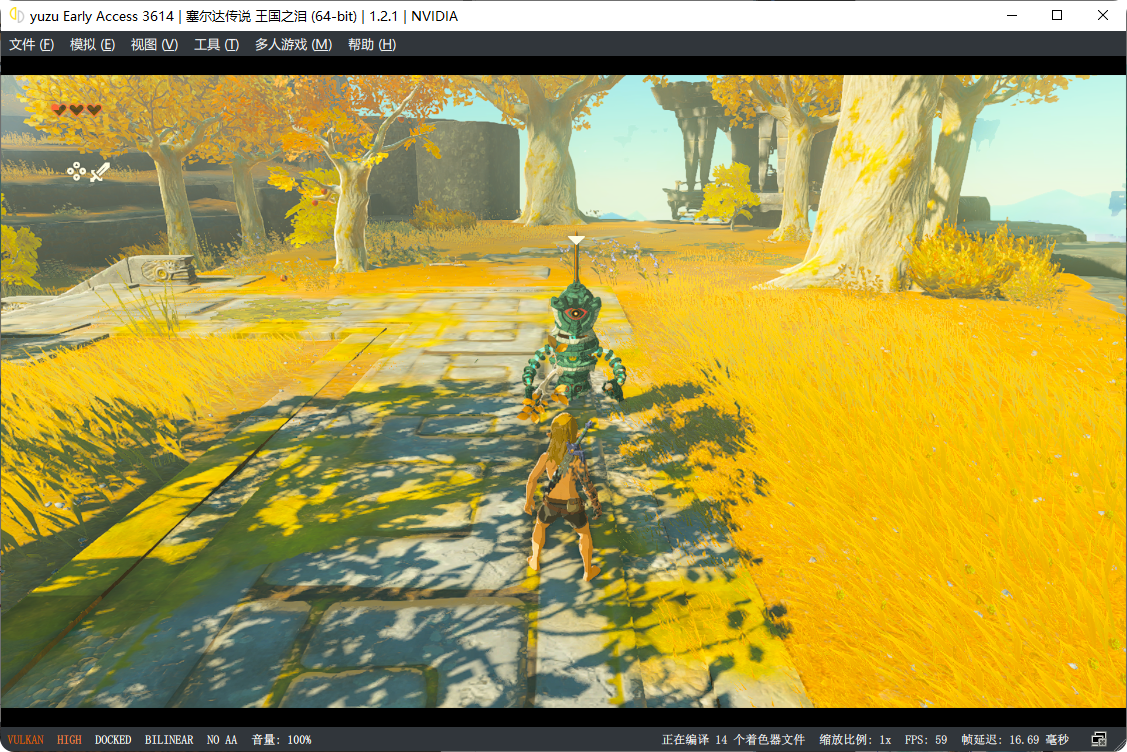1127x752 pixels.
Task: Switch the DOCKED mode toggle
Action: tap(113, 740)
